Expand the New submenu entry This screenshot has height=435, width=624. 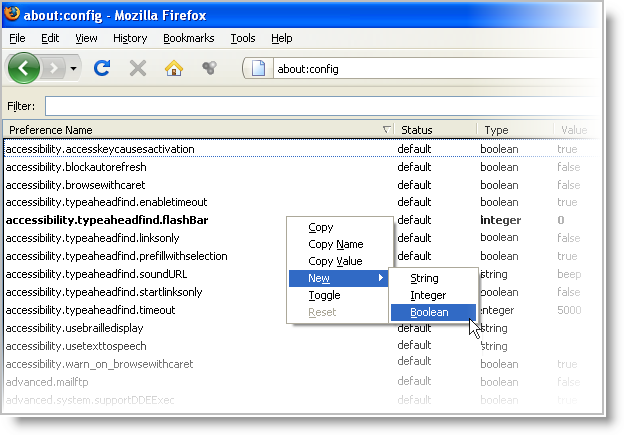338,278
